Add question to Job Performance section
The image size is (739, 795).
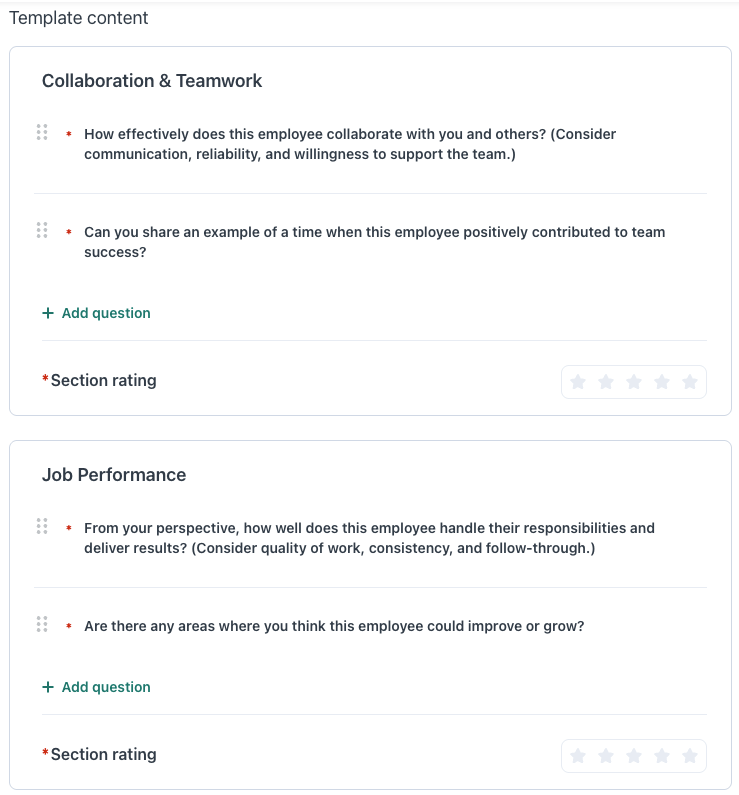pos(96,687)
